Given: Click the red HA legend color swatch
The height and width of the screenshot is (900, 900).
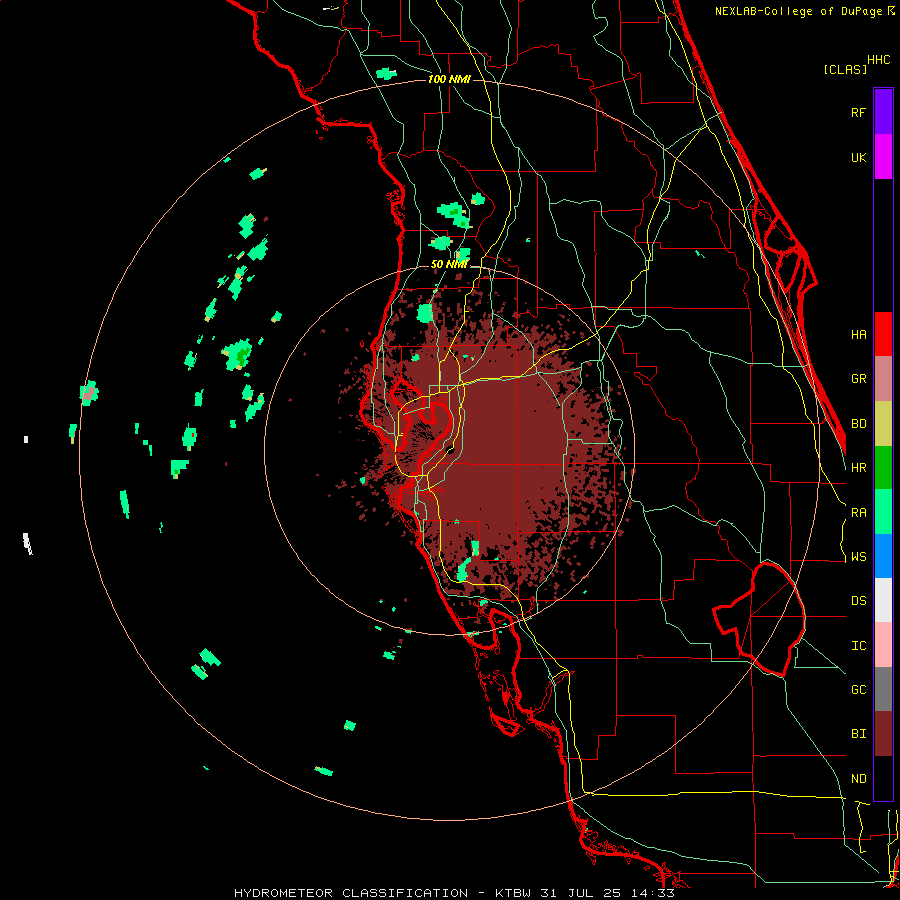Looking at the screenshot, I should tap(883, 334).
